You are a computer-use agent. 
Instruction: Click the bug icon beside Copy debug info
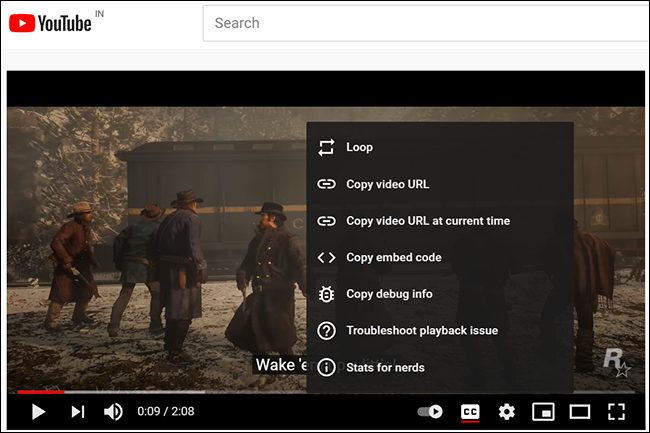tap(326, 294)
